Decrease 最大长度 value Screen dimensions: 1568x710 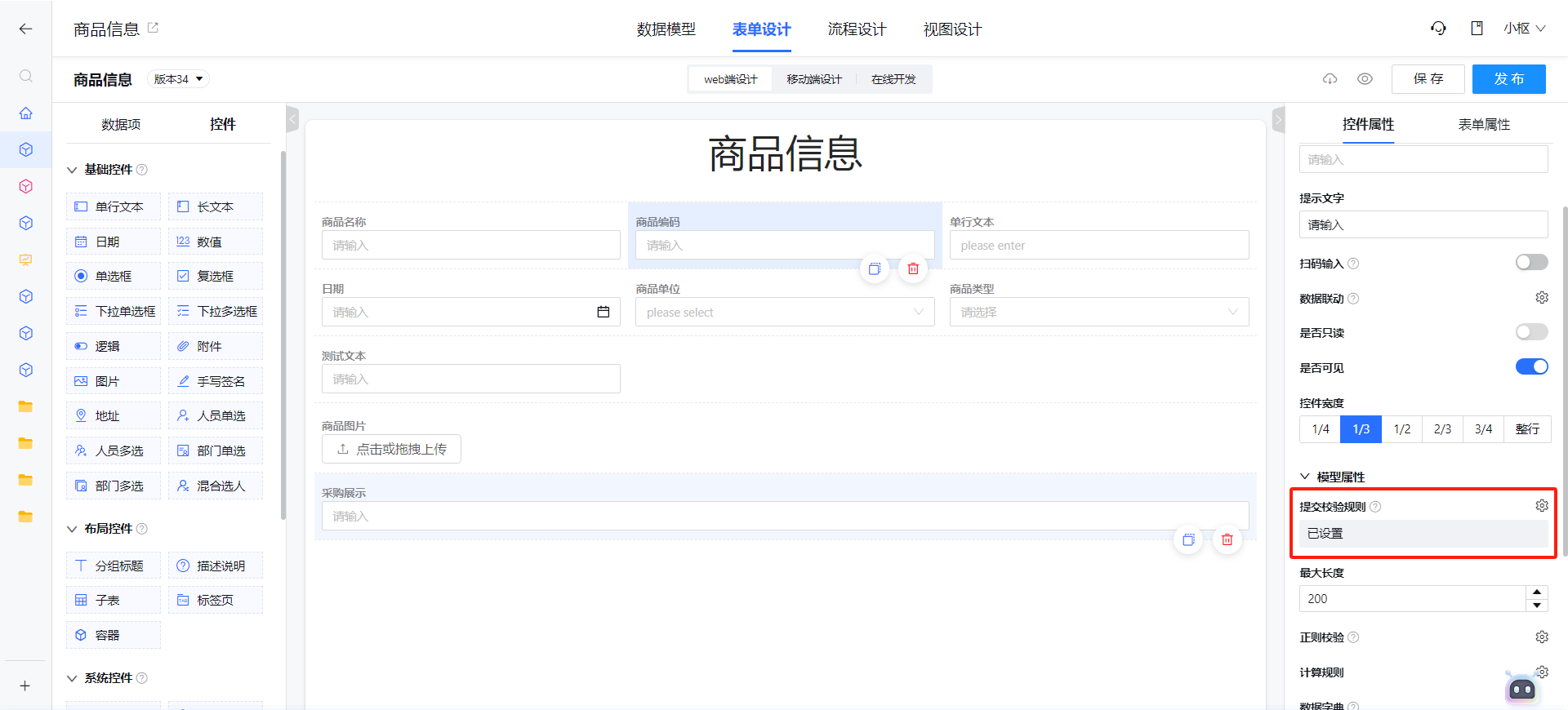[x=1537, y=606]
